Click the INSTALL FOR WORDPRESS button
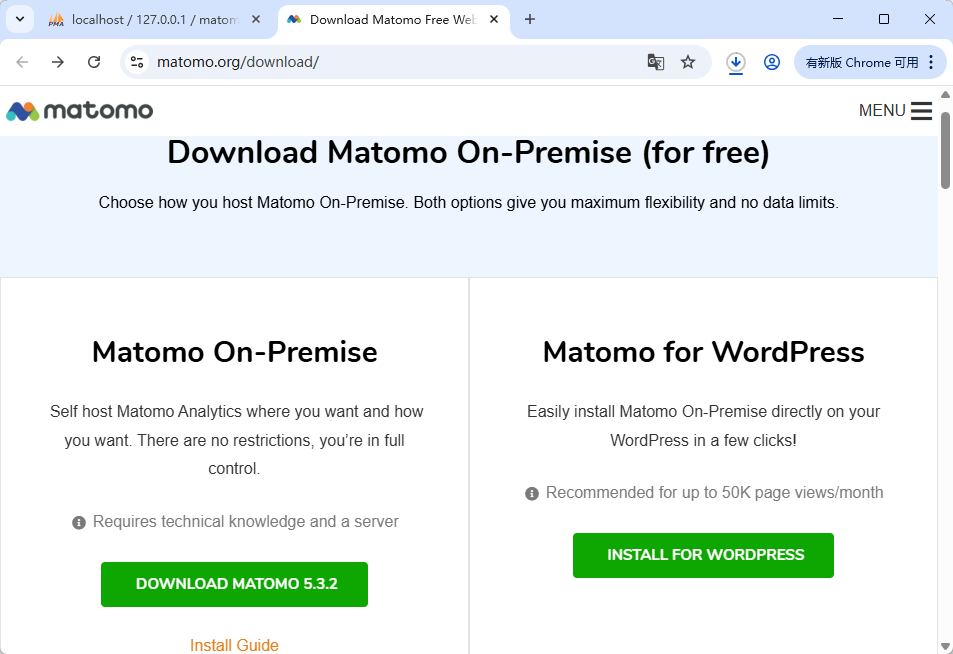 point(703,556)
